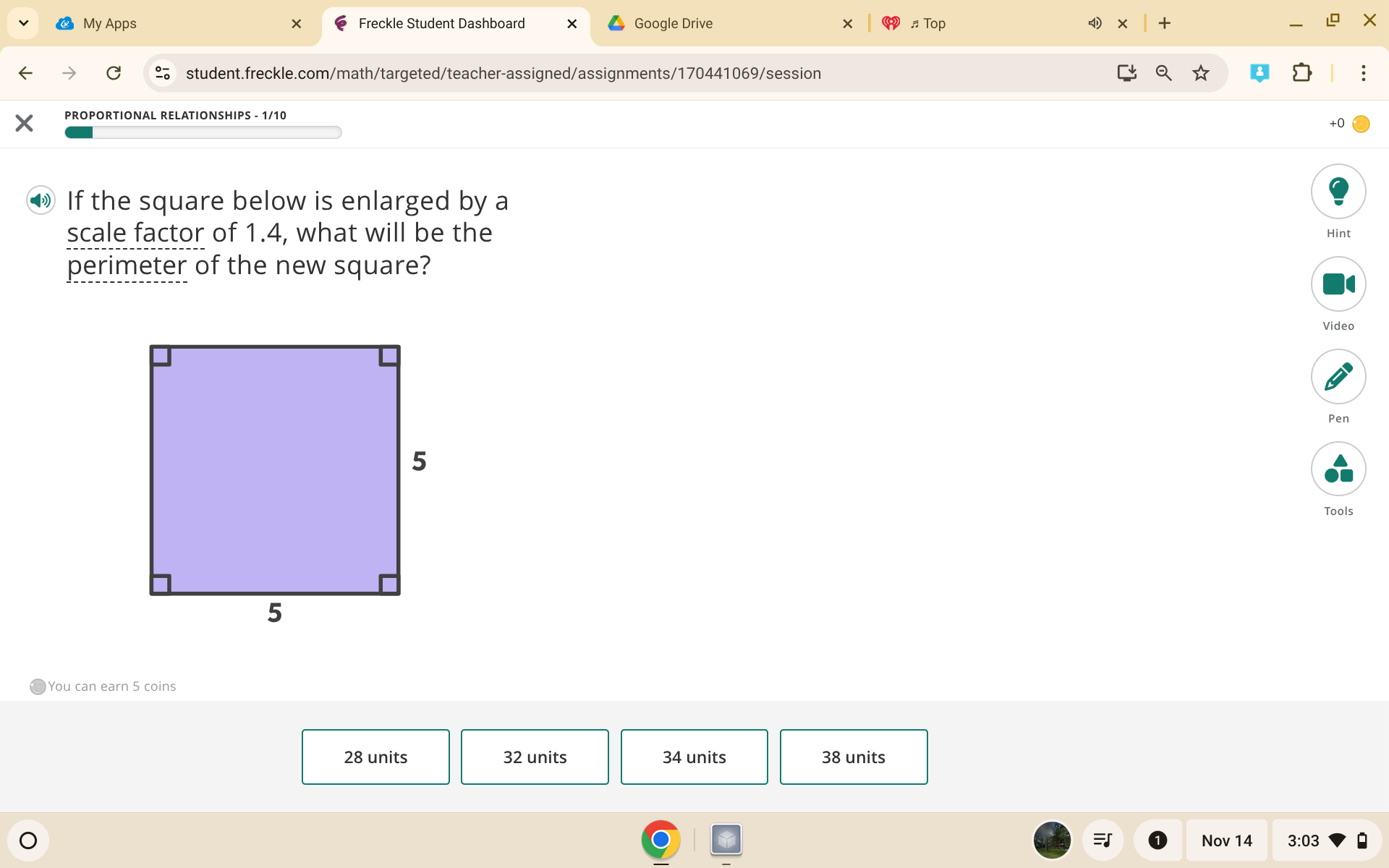Select the Pen annotation tool
Image resolution: width=1389 pixels, height=868 pixels.
(x=1338, y=376)
